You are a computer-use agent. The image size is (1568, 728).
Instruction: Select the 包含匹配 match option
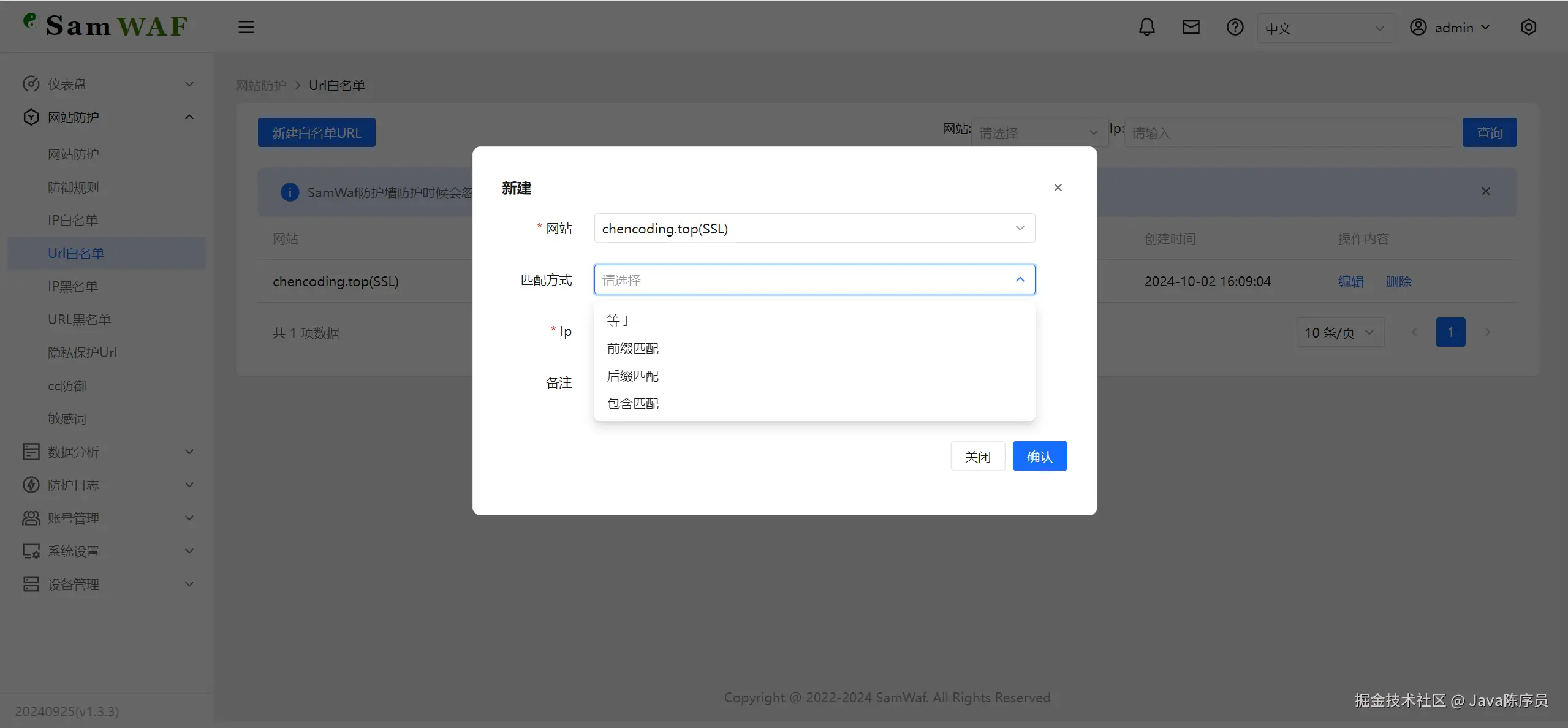click(632, 403)
